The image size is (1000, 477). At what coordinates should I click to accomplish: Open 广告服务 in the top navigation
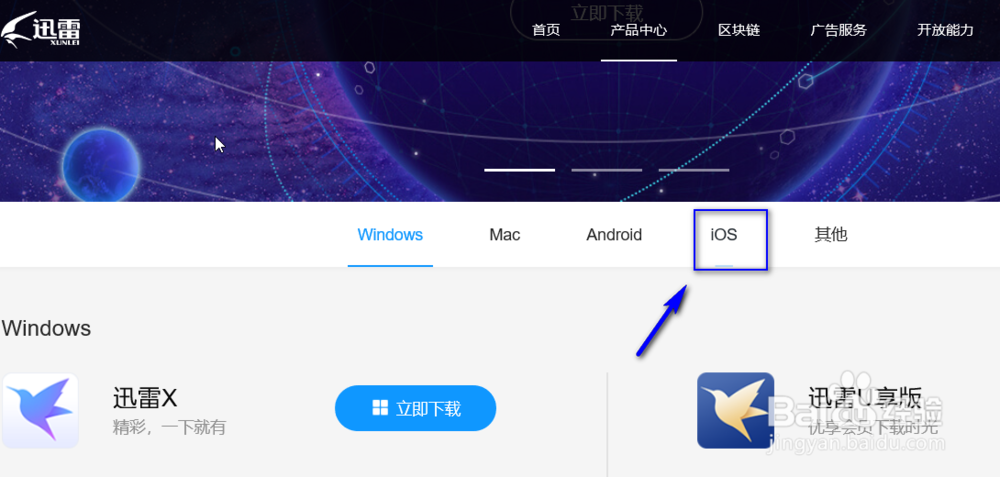tap(839, 30)
